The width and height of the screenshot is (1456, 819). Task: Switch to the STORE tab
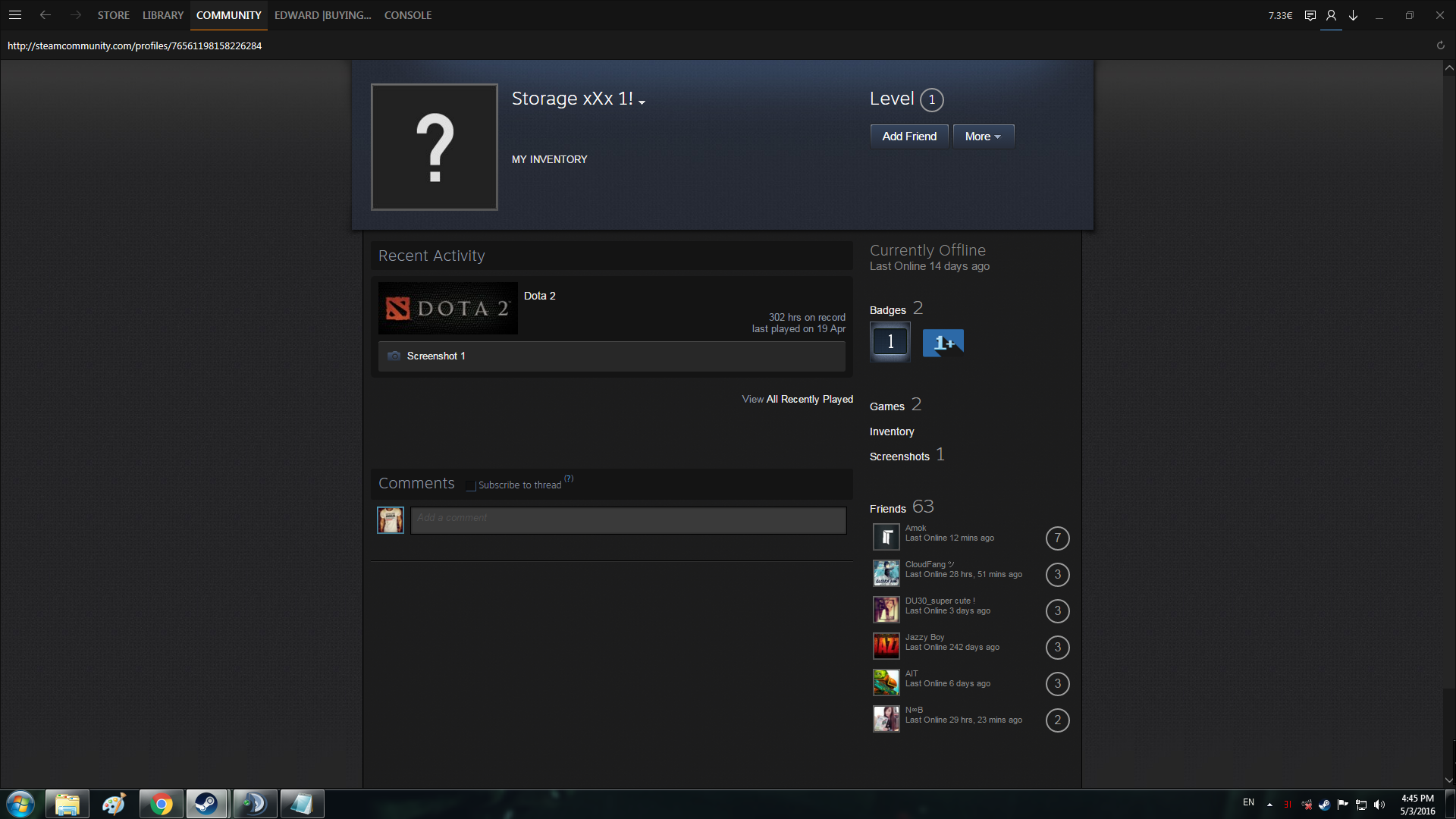point(113,15)
